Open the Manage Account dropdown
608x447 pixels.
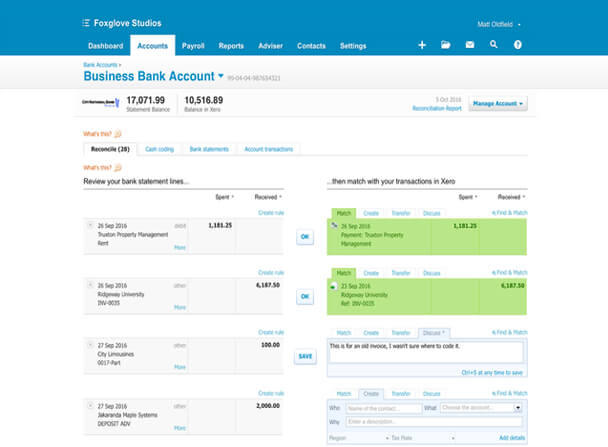(498, 104)
